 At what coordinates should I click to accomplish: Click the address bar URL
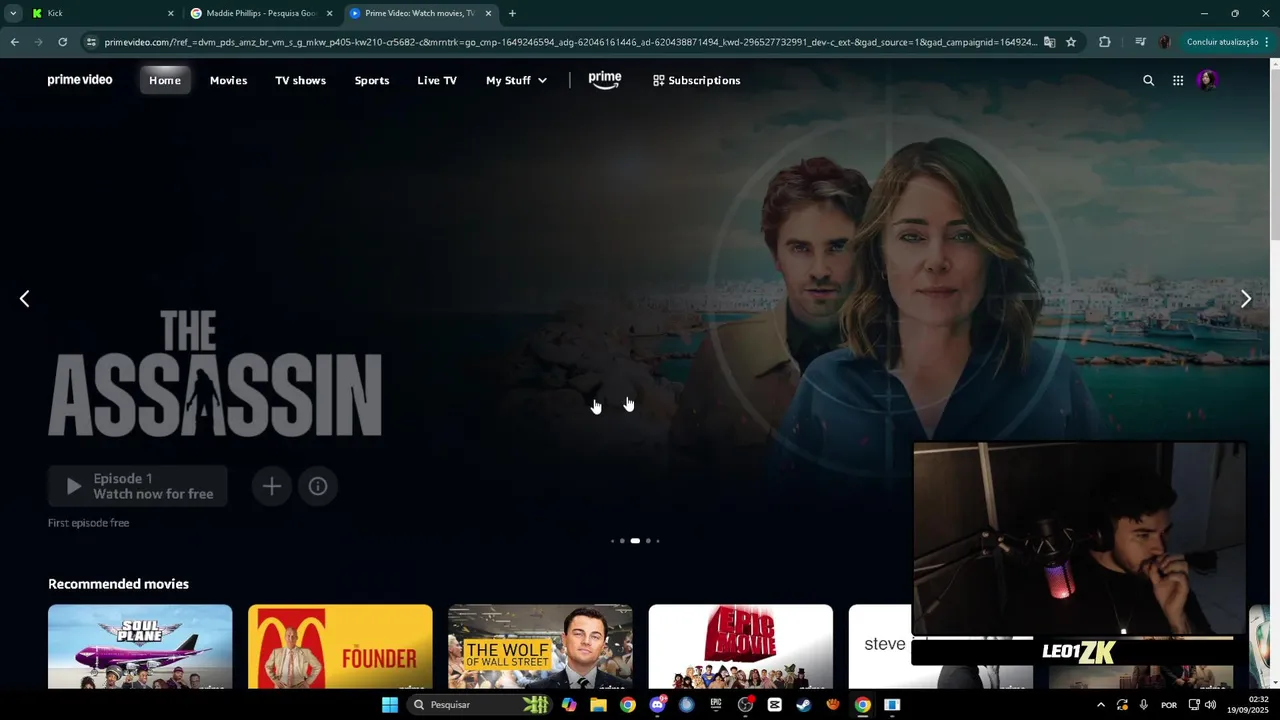570,42
